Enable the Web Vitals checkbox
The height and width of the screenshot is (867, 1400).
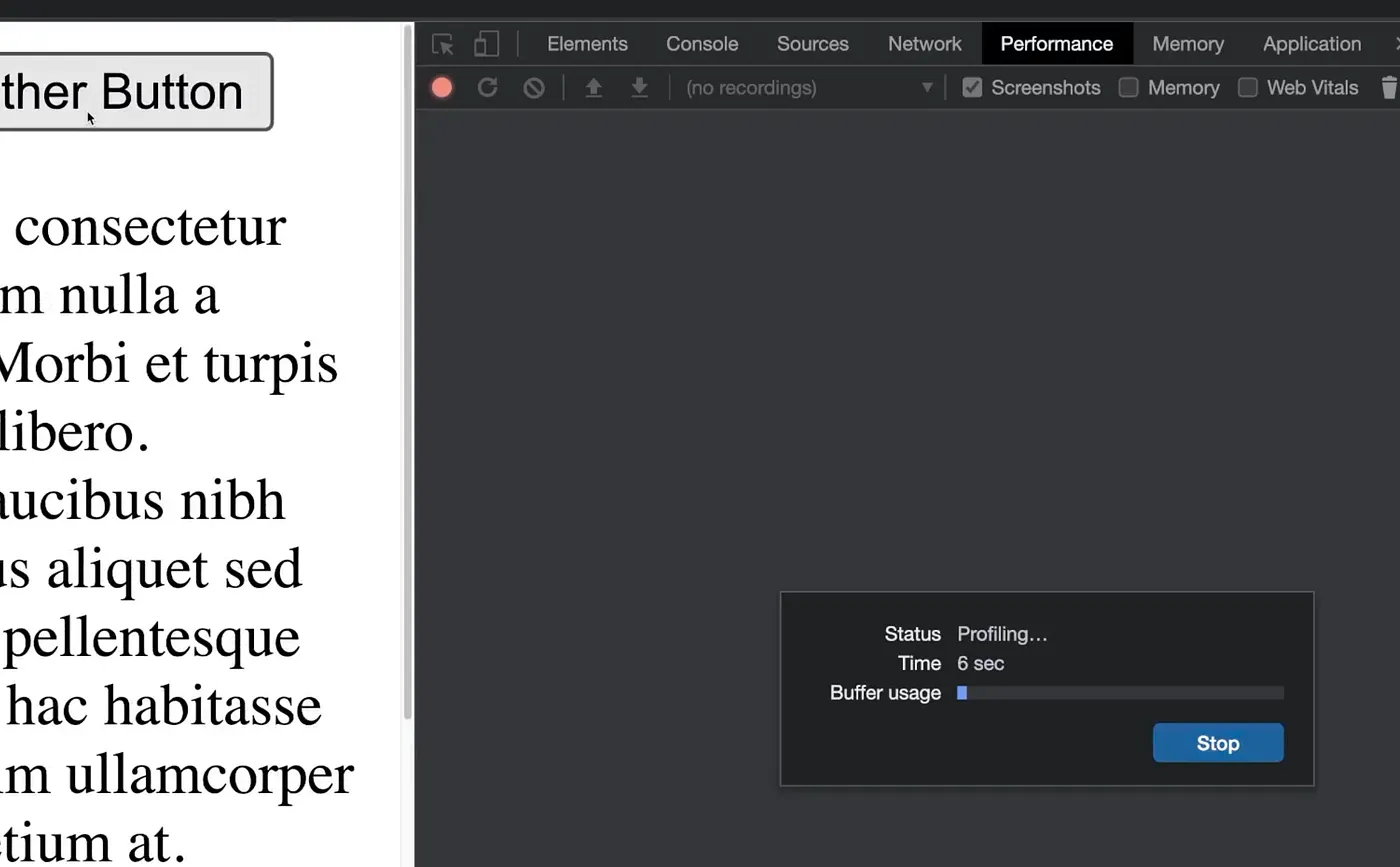1248,88
